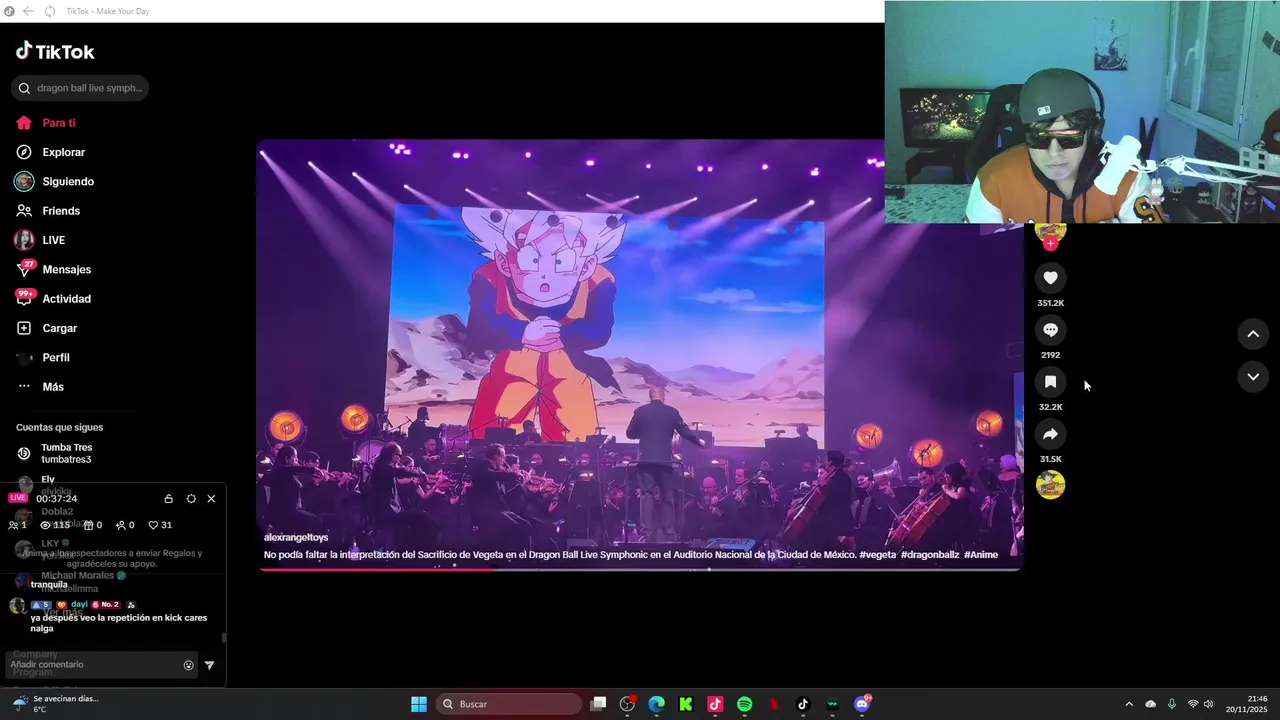Send comment with the paper plane icon
The image size is (1280, 720).
[x=209, y=665]
